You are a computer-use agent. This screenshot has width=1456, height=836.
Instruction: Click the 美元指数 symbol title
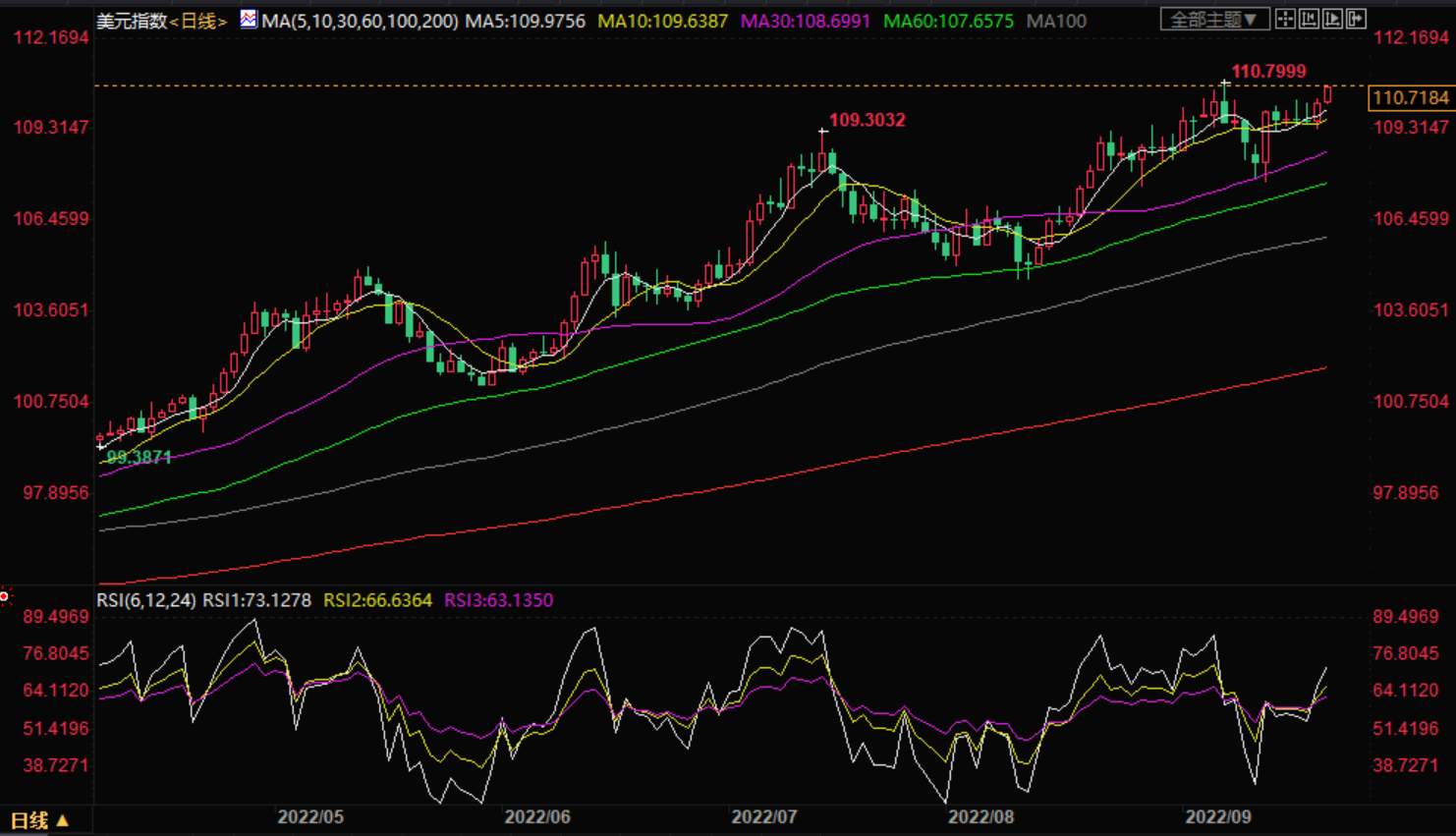pos(132,21)
